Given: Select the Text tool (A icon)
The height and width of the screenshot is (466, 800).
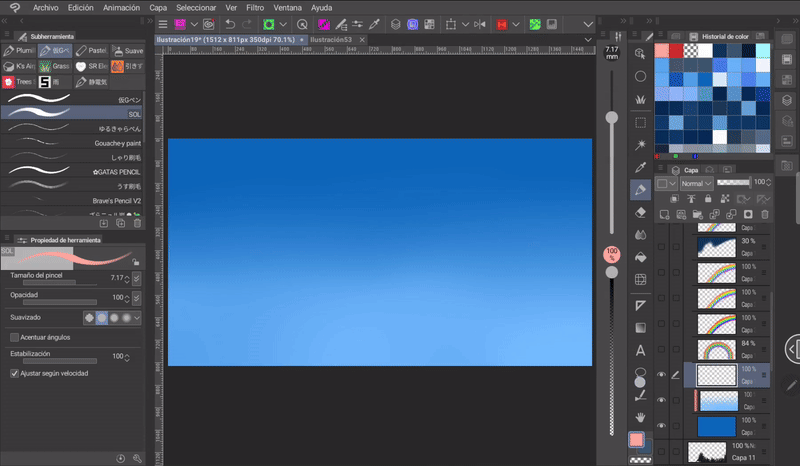Looking at the screenshot, I should coord(640,350).
